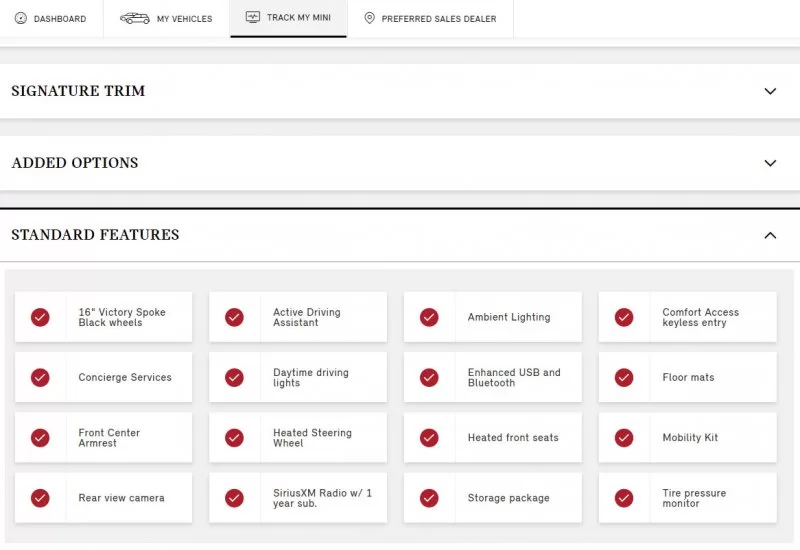This screenshot has height=550, width=800.
Task: Click the Dashboard gauge icon
Action: coord(21,18)
